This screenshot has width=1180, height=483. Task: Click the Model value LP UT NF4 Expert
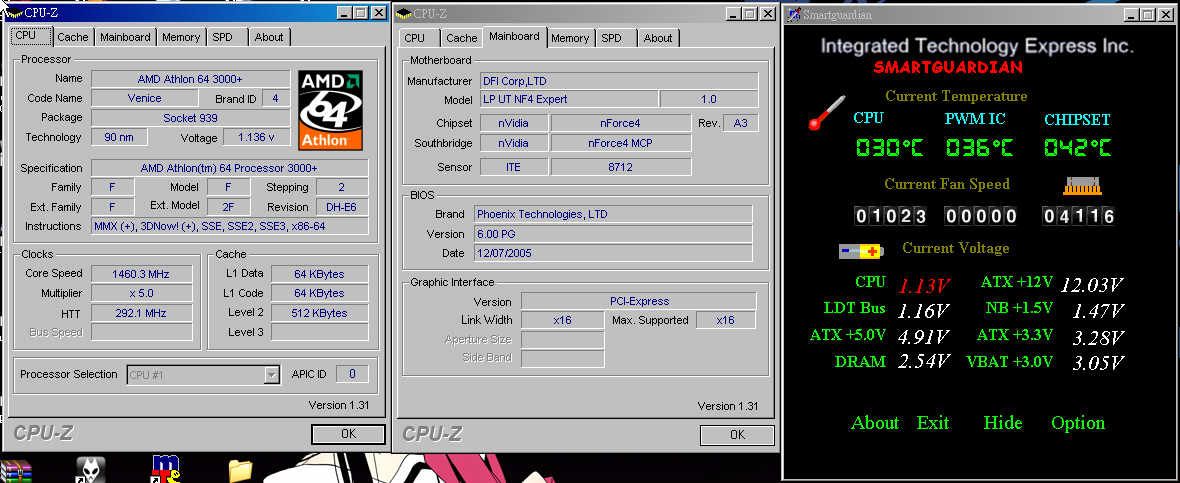click(569, 99)
